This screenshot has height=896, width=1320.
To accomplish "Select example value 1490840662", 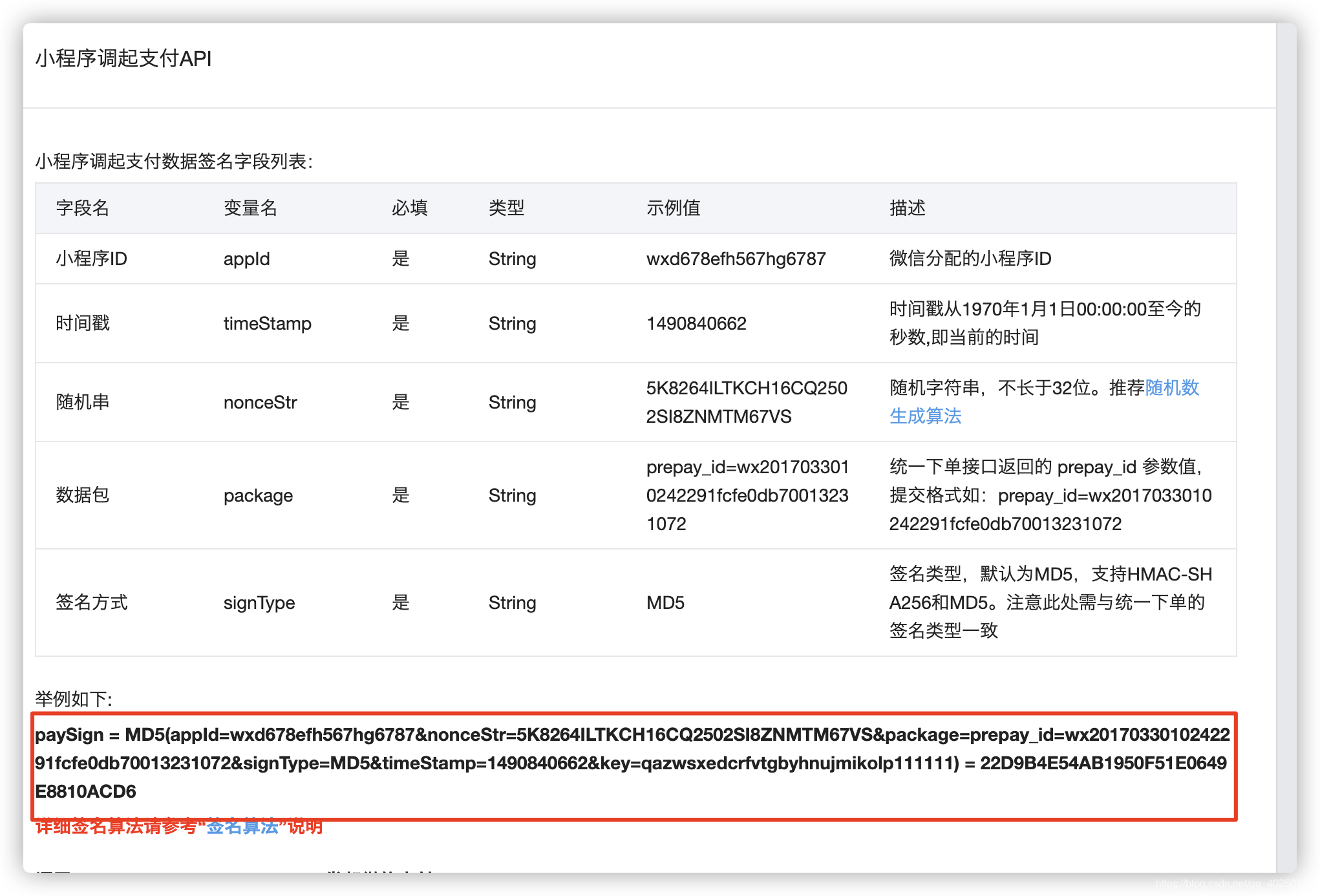I will pos(696,324).
